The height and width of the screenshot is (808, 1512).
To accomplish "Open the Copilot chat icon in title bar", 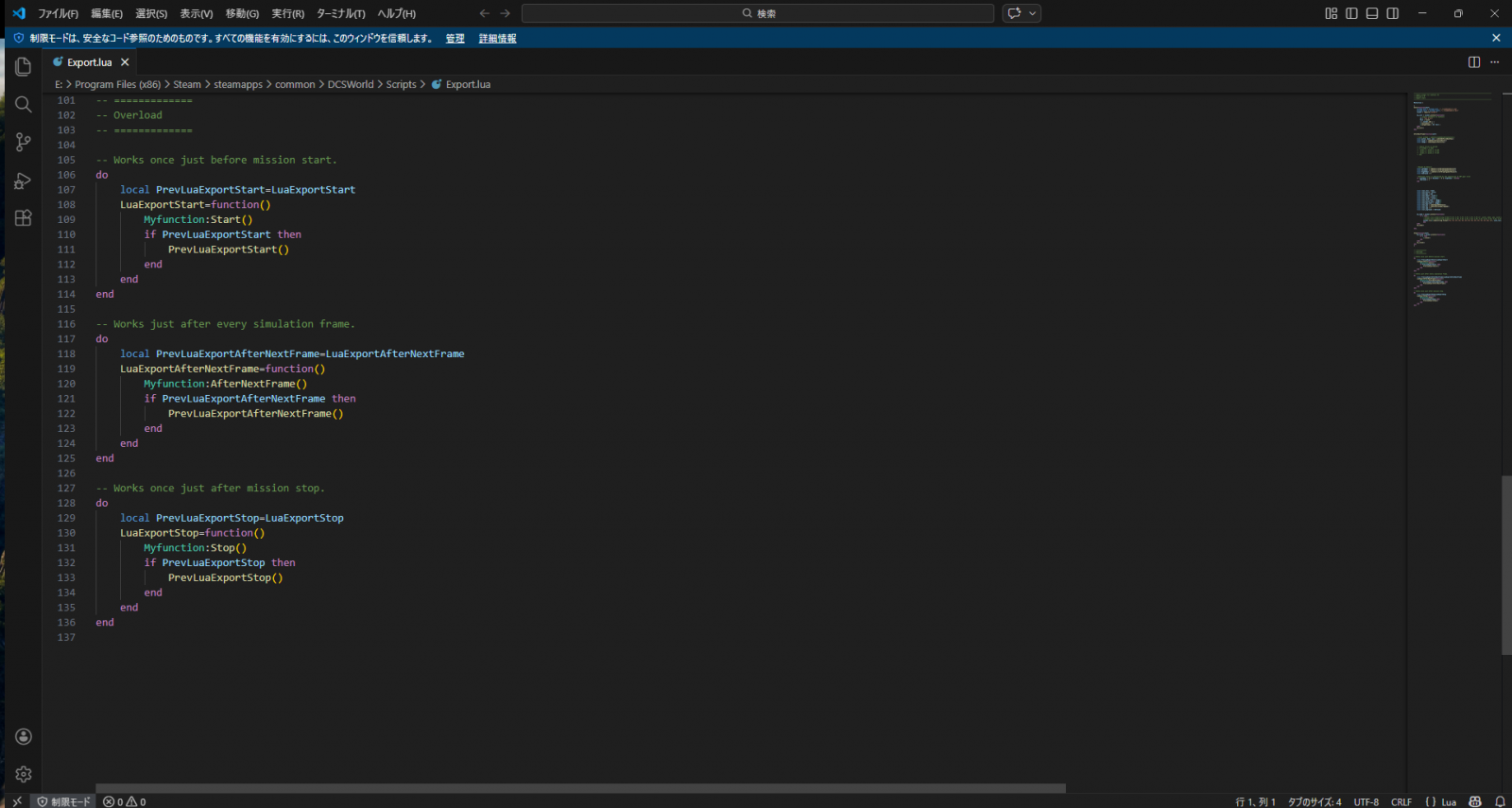I will pos(1015,13).
